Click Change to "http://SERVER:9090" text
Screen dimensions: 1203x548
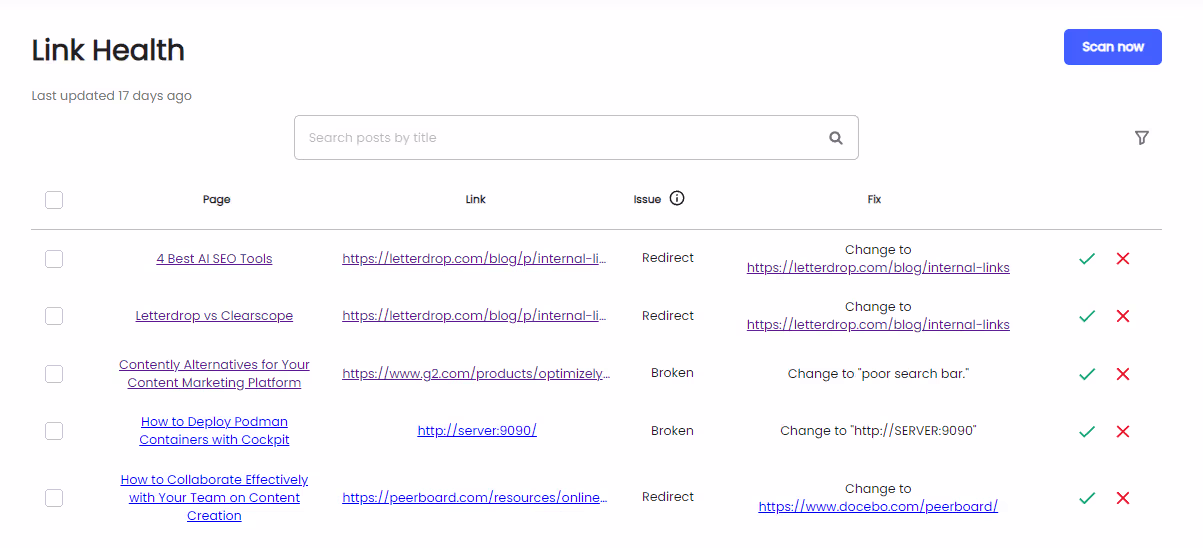coord(878,431)
